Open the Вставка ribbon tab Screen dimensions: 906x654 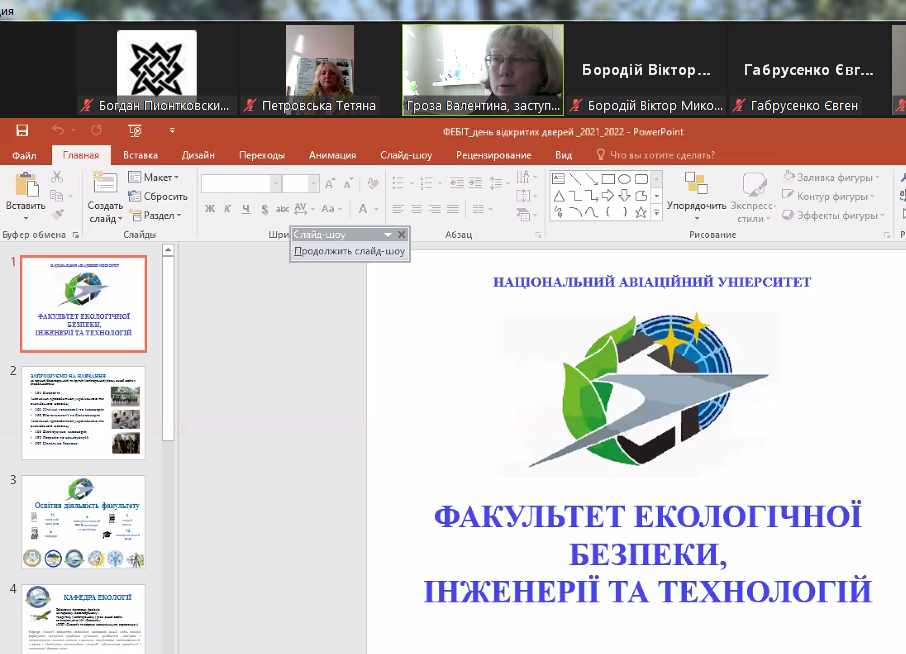tap(140, 155)
